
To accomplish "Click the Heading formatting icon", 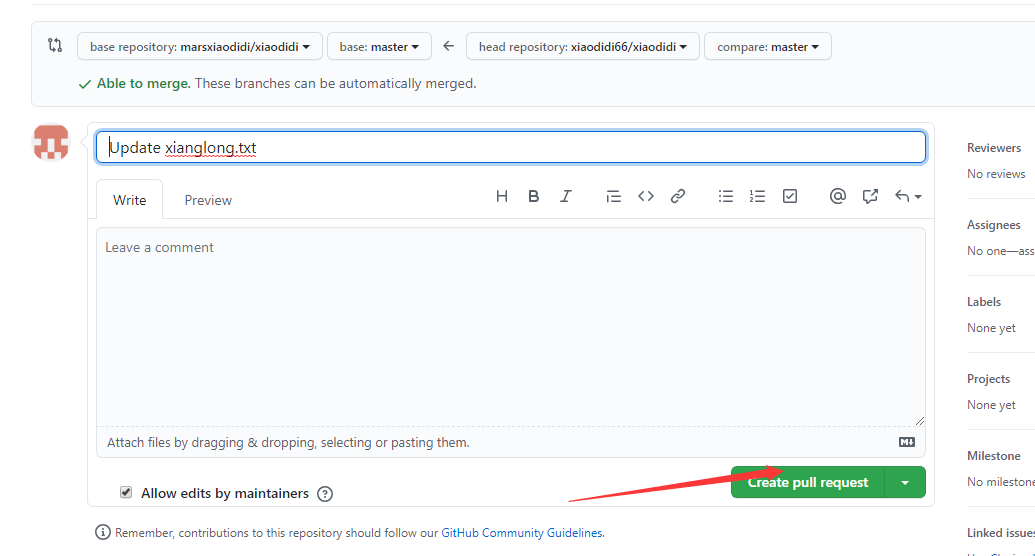I will [x=502, y=196].
